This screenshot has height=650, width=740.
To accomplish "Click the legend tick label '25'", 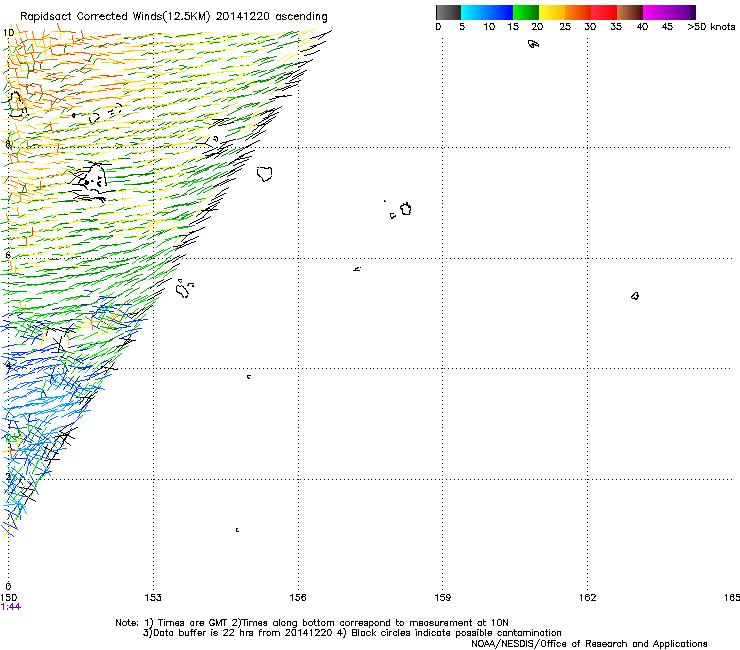I will (565, 27).
